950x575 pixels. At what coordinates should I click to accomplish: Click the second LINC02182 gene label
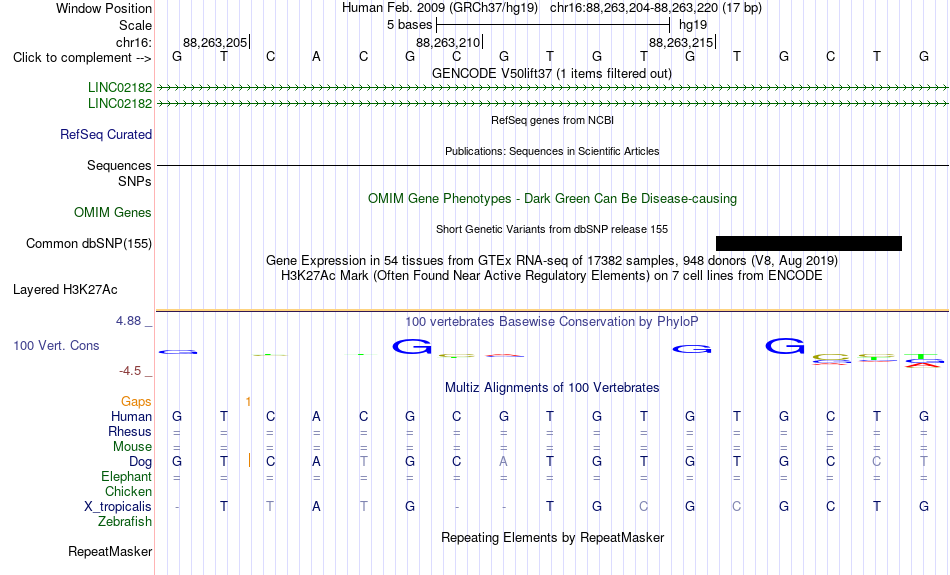coord(120,104)
